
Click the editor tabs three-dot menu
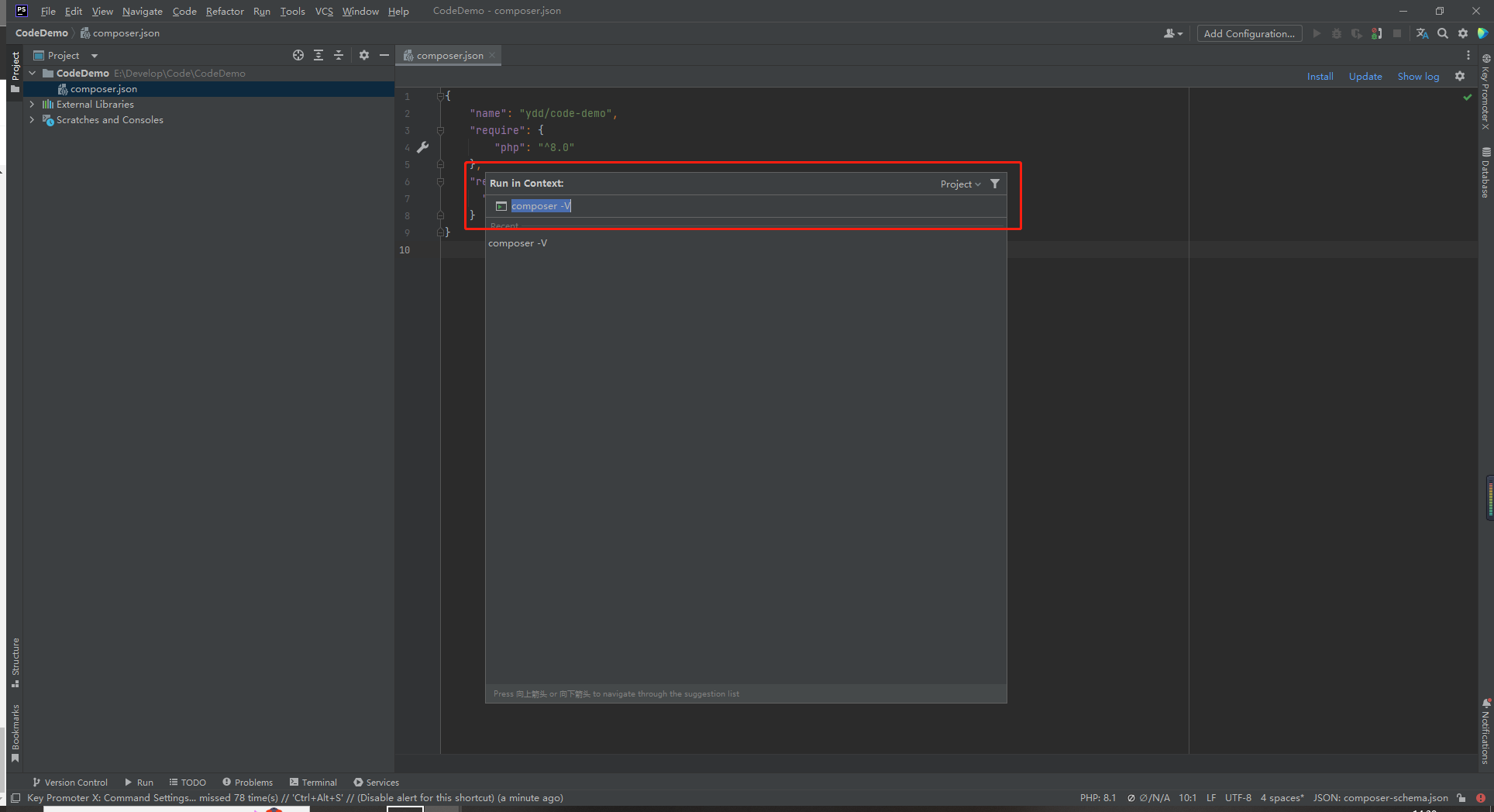click(x=1468, y=55)
